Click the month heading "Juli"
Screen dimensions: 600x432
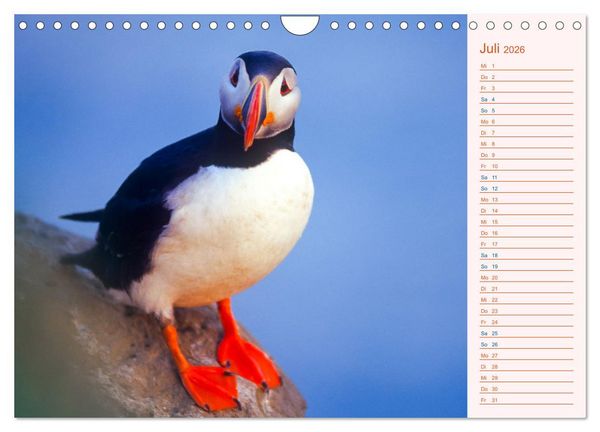click(489, 49)
